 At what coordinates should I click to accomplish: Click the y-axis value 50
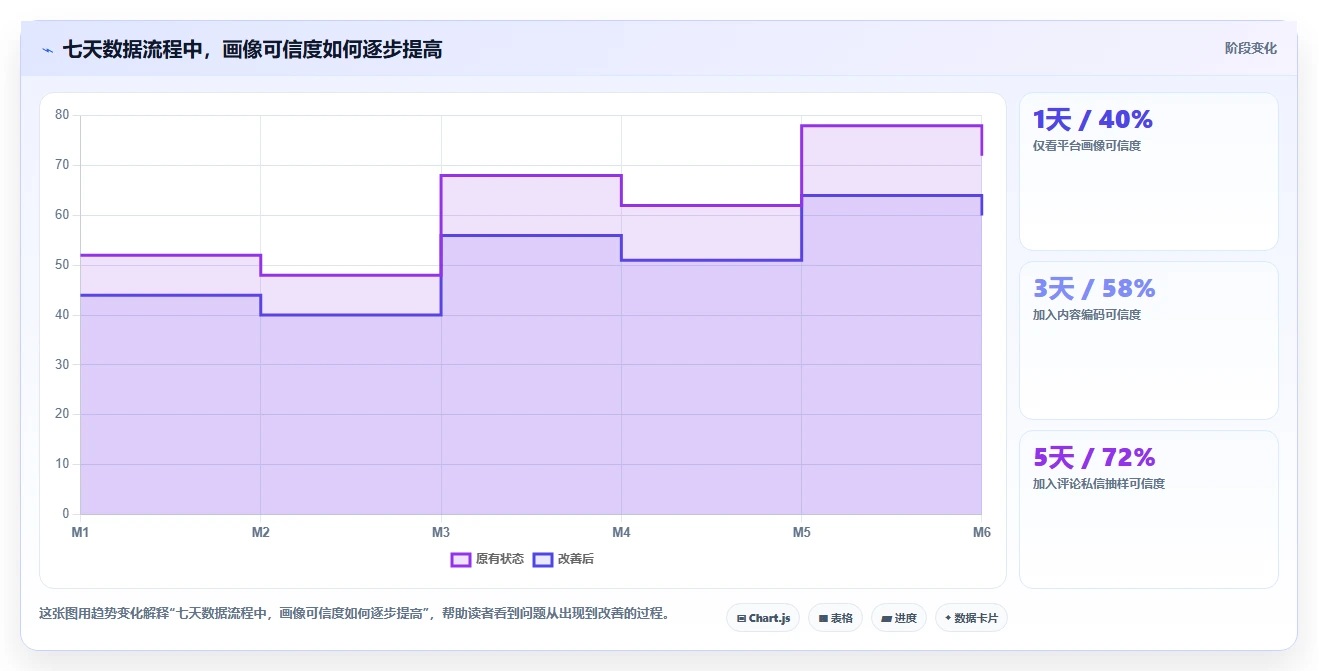(x=62, y=265)
